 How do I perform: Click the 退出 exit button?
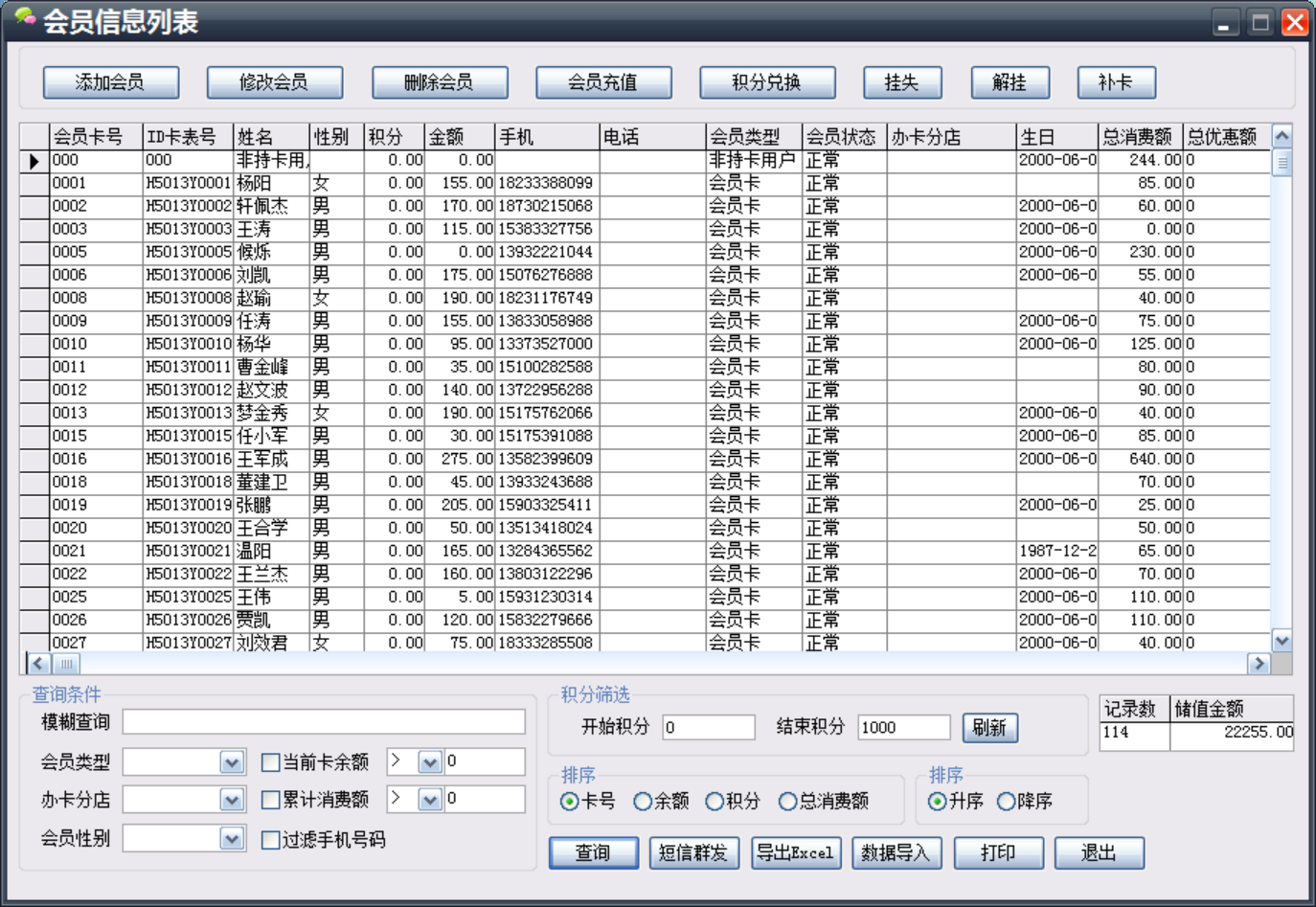coord(1099,852)
